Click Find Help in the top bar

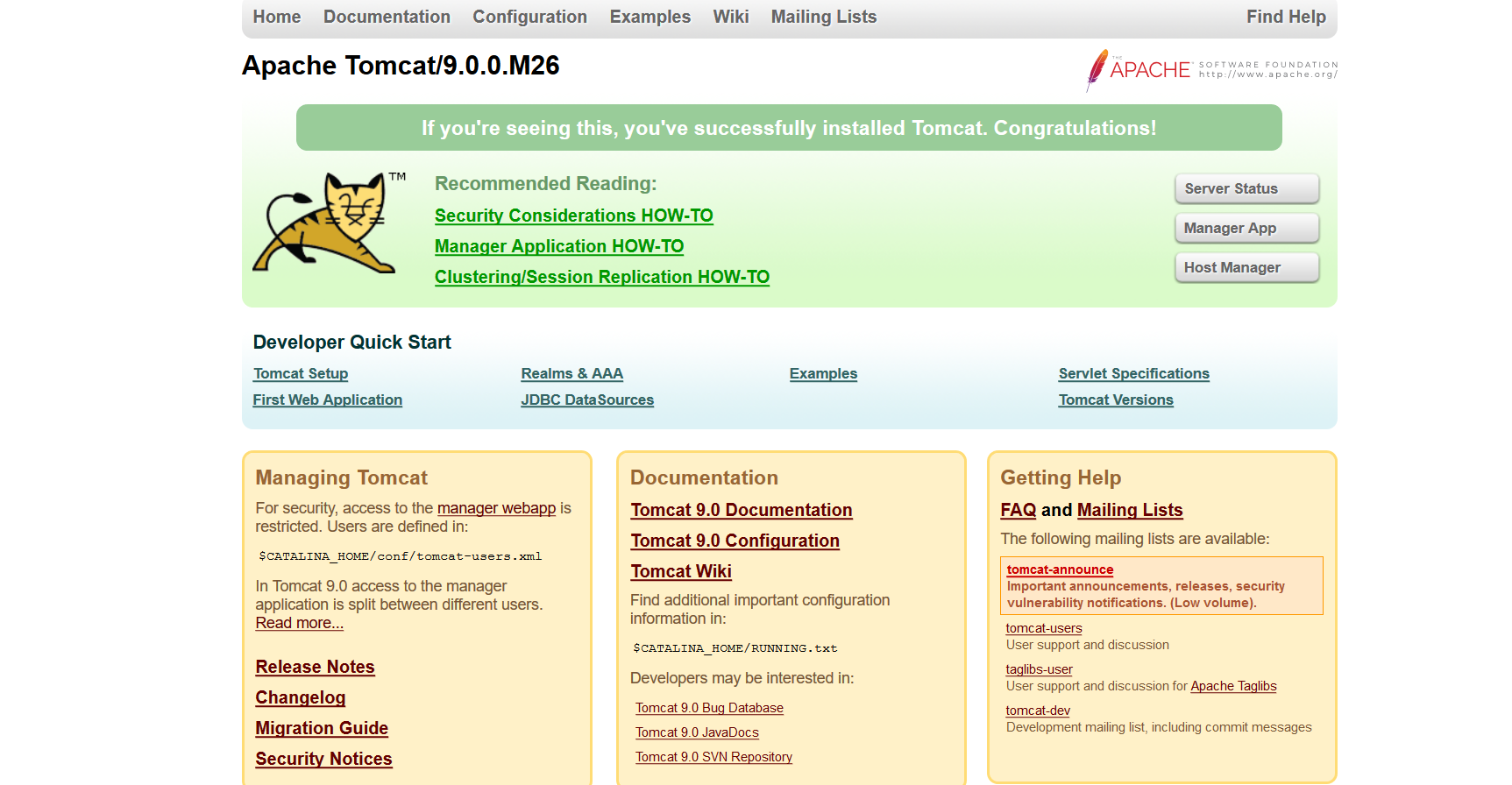coord(1286,17)
